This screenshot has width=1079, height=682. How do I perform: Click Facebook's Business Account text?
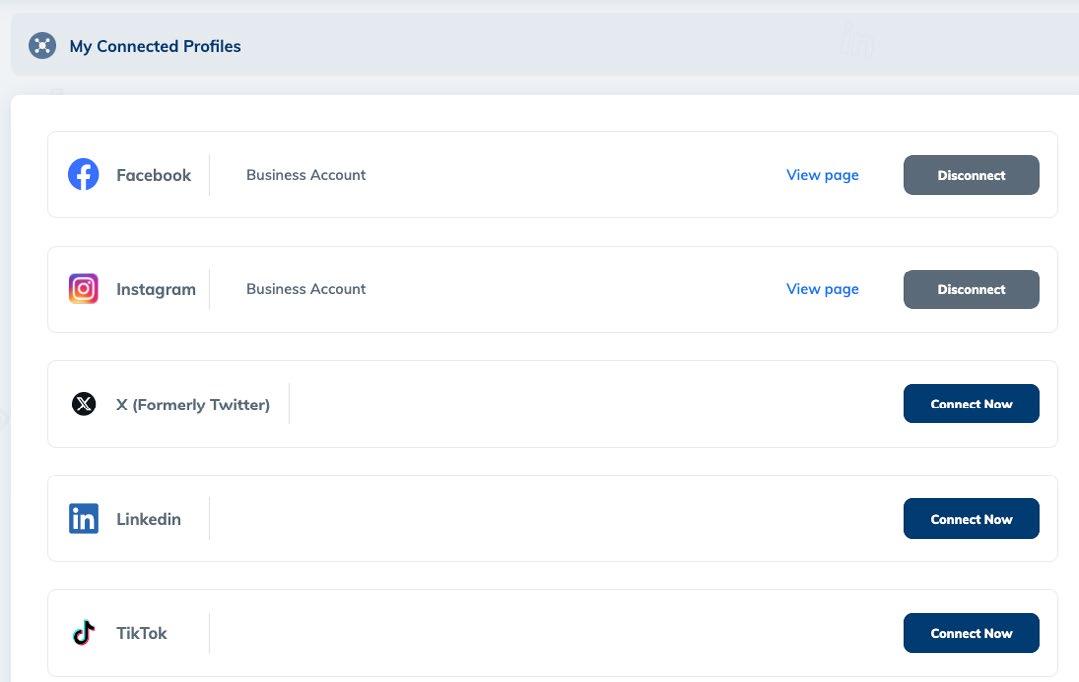(306, 175)
